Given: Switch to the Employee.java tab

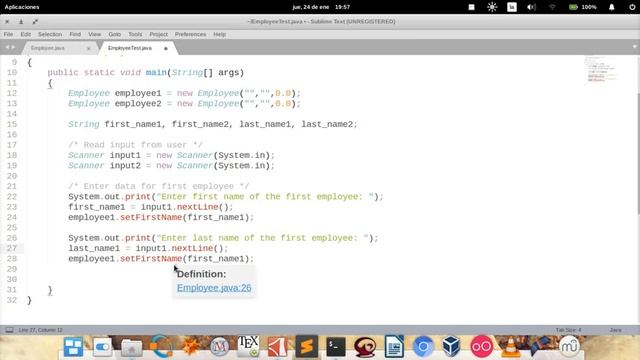Looking at the screenshot, I should (x=48, y=48).
